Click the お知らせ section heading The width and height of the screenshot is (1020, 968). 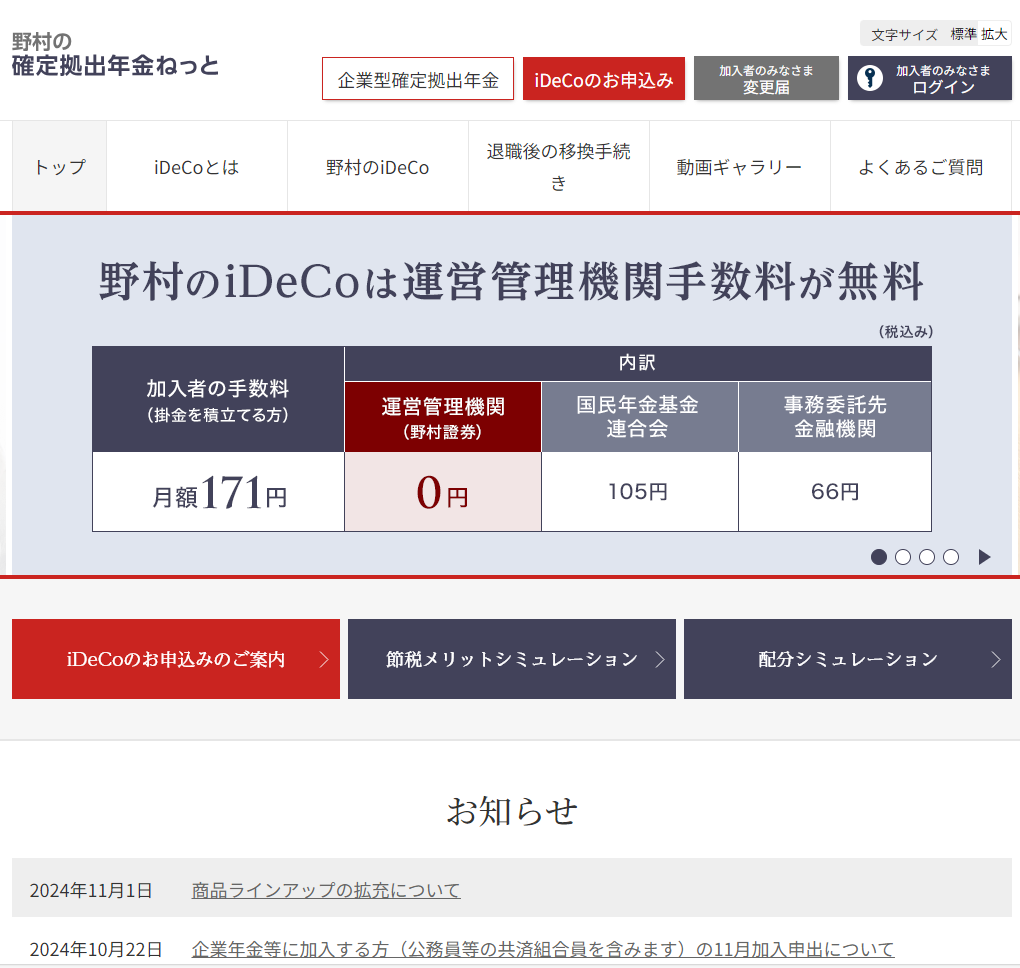click(x=512, y=811)
